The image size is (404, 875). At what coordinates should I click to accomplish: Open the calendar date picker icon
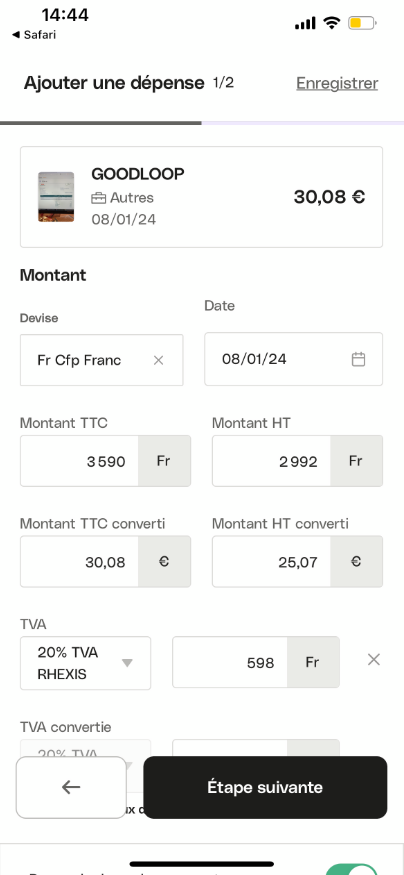[x=358, y=359]
